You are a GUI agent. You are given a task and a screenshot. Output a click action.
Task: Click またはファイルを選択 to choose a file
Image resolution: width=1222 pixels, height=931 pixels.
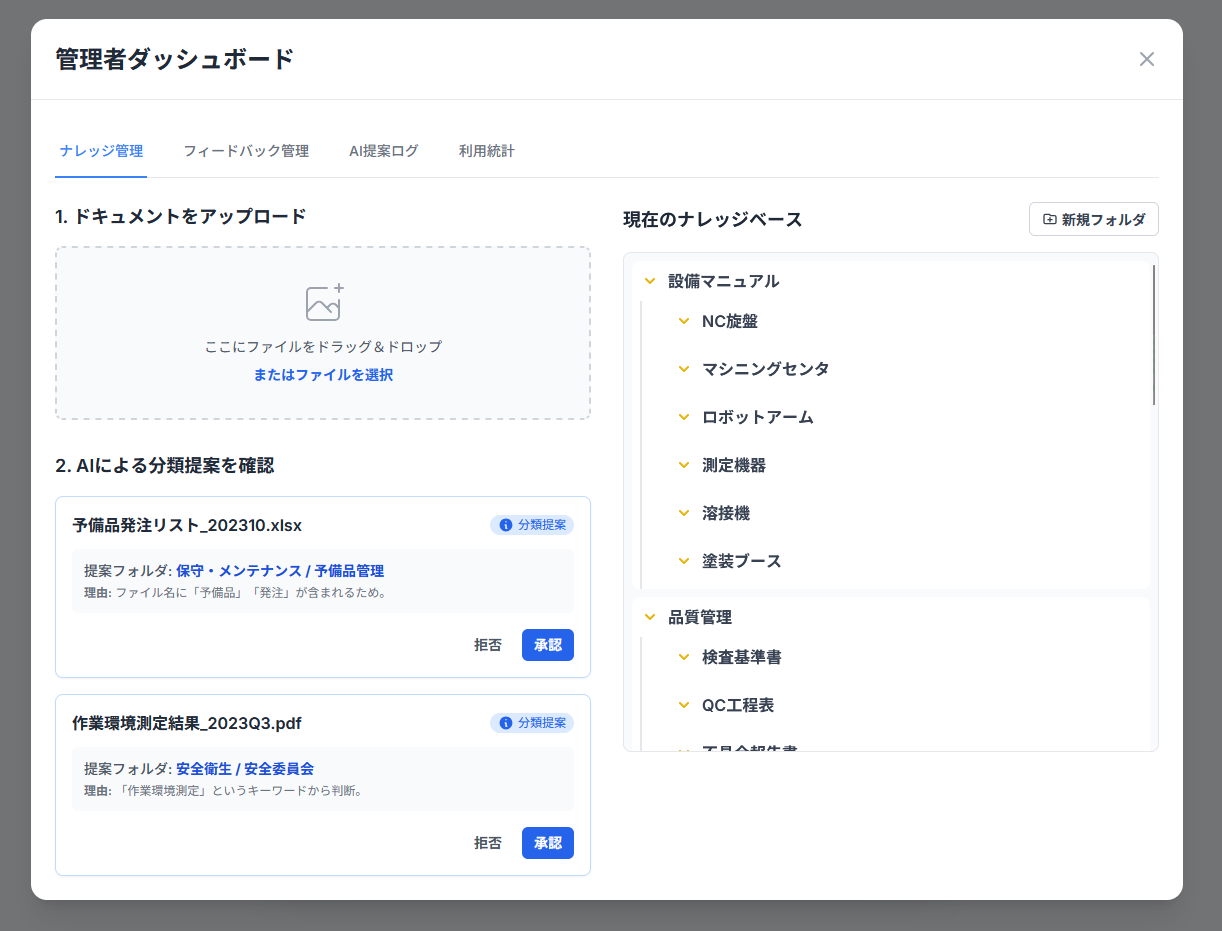click(x=322, y=374)
